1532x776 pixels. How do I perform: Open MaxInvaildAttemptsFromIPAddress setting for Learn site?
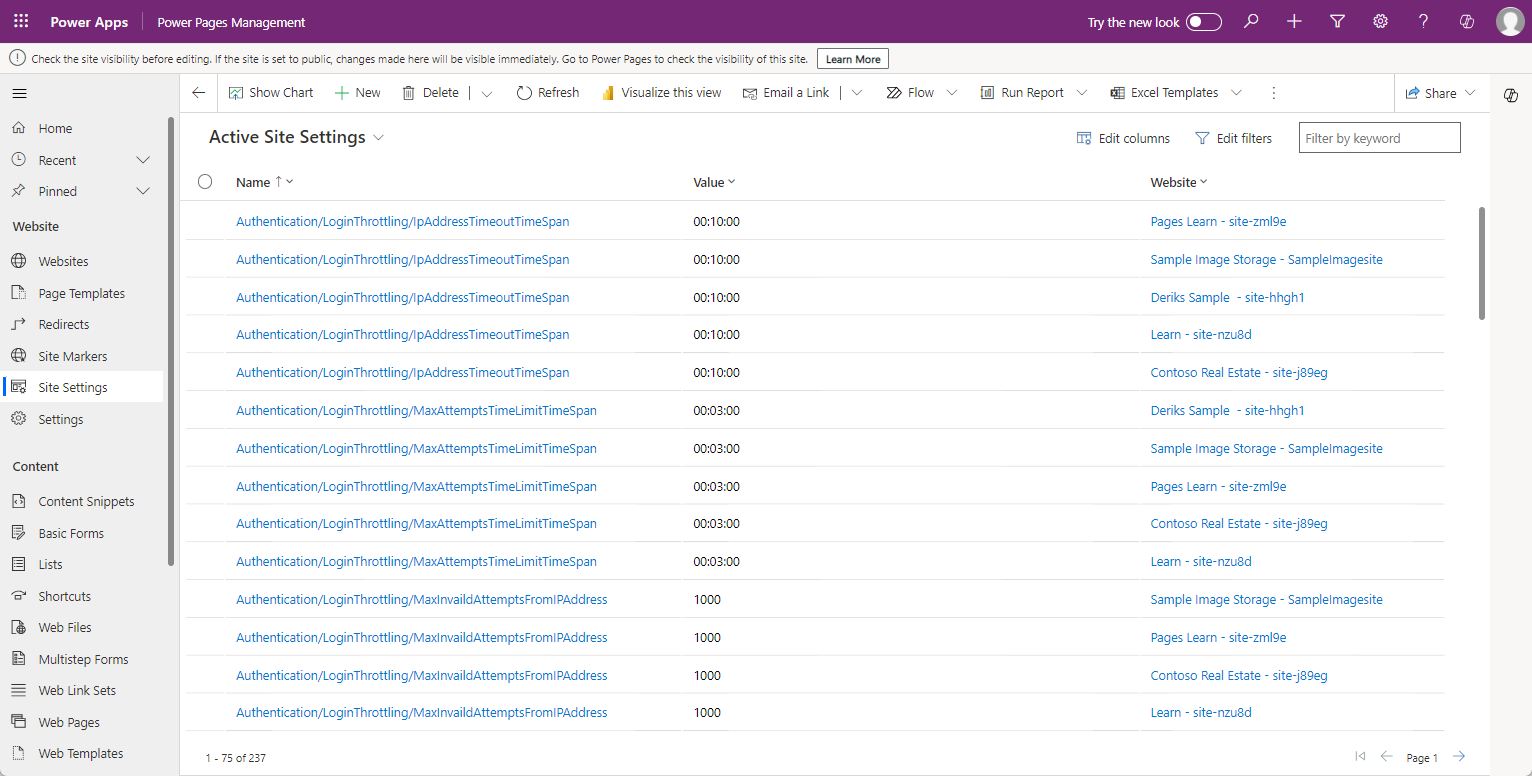[421, 712]
